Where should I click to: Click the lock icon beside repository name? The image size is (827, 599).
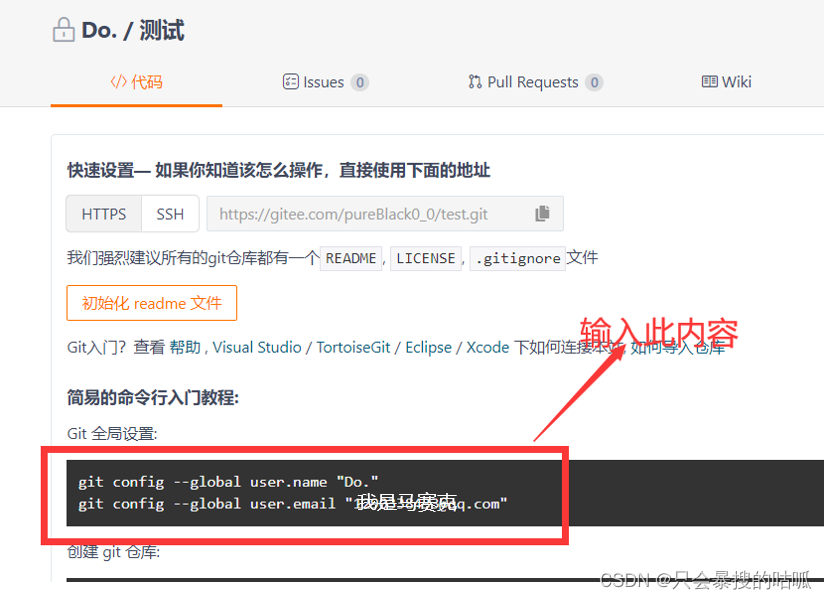click(x=63, y=30)
